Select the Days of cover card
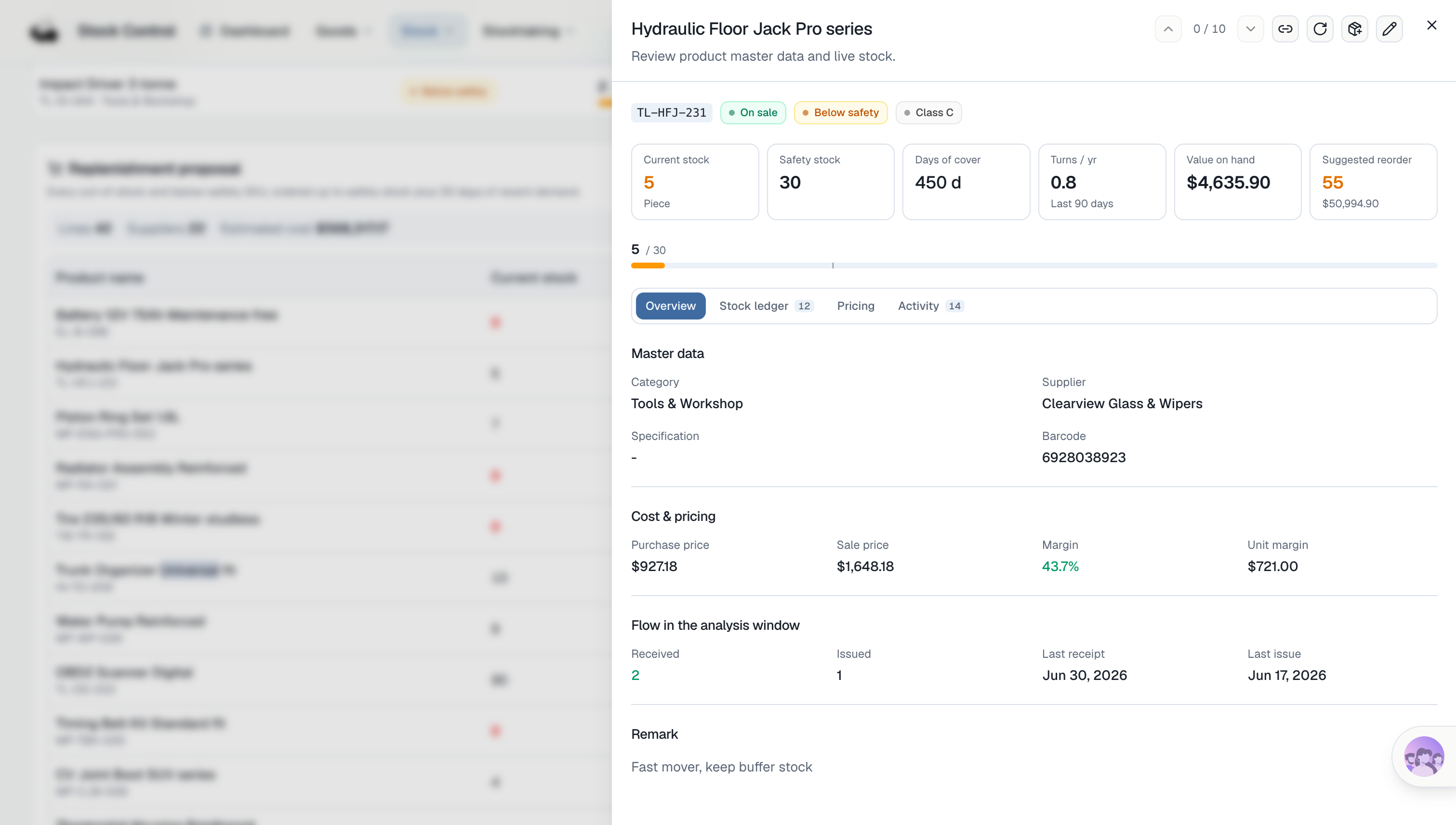1456x825 pixels. coord(966,182)
